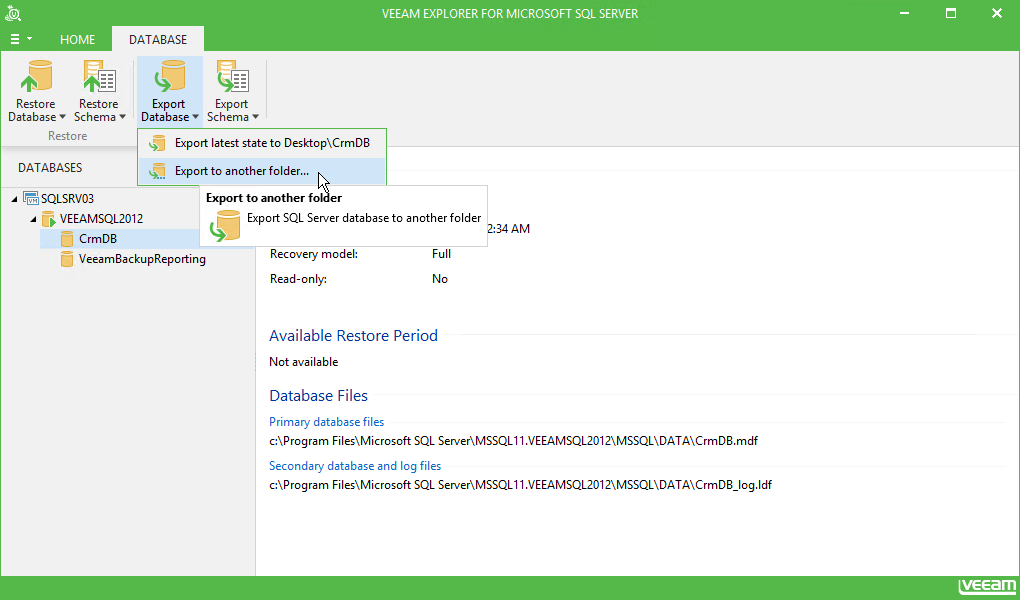Click the CrmDB database icon
1020x600 pixels.
(67, 239)
